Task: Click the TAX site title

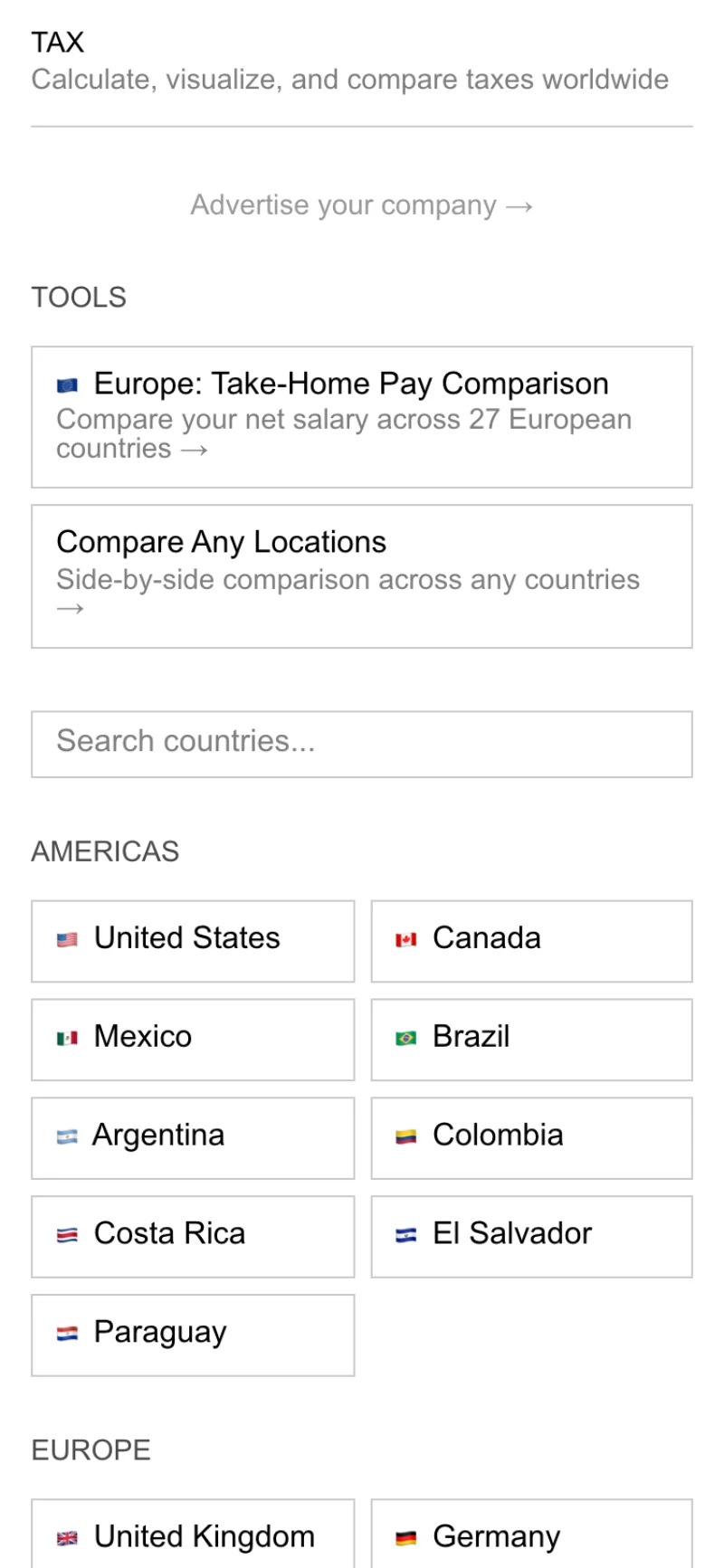Action: point(58,43)
